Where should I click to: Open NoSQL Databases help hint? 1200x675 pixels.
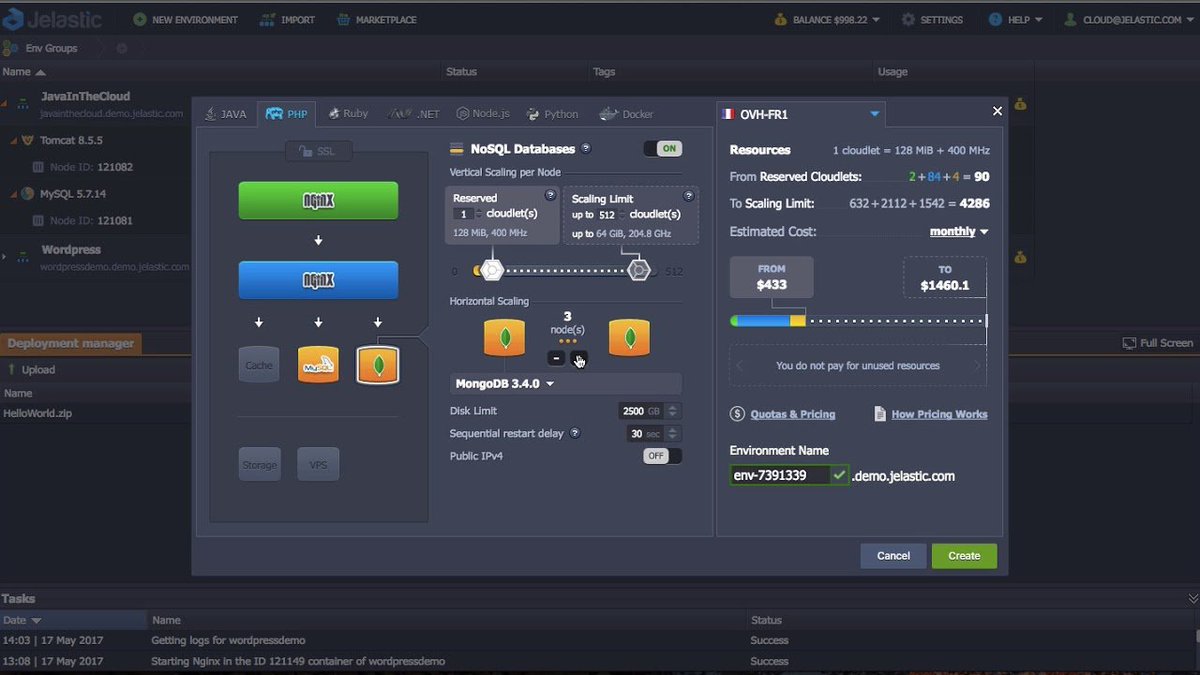click(586, 149)
